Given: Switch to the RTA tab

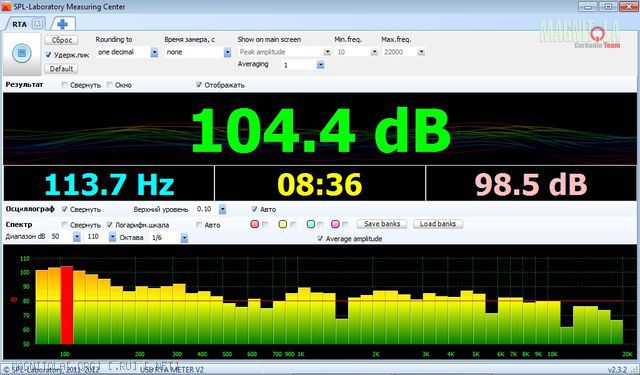Looking at the screenshot, I should pos(19,24).
